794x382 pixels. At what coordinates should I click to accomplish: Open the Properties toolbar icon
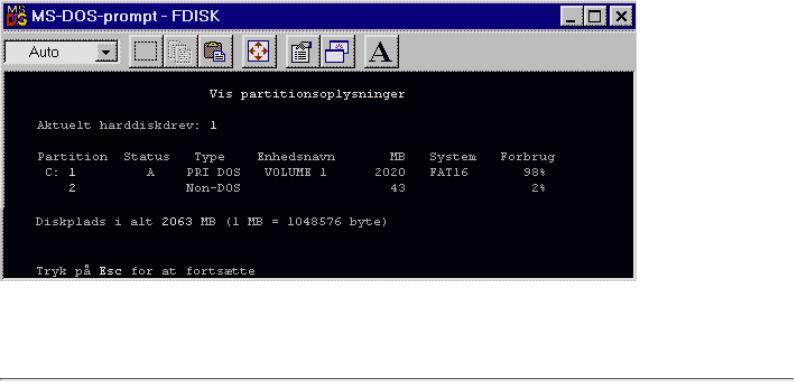[302, 52]
